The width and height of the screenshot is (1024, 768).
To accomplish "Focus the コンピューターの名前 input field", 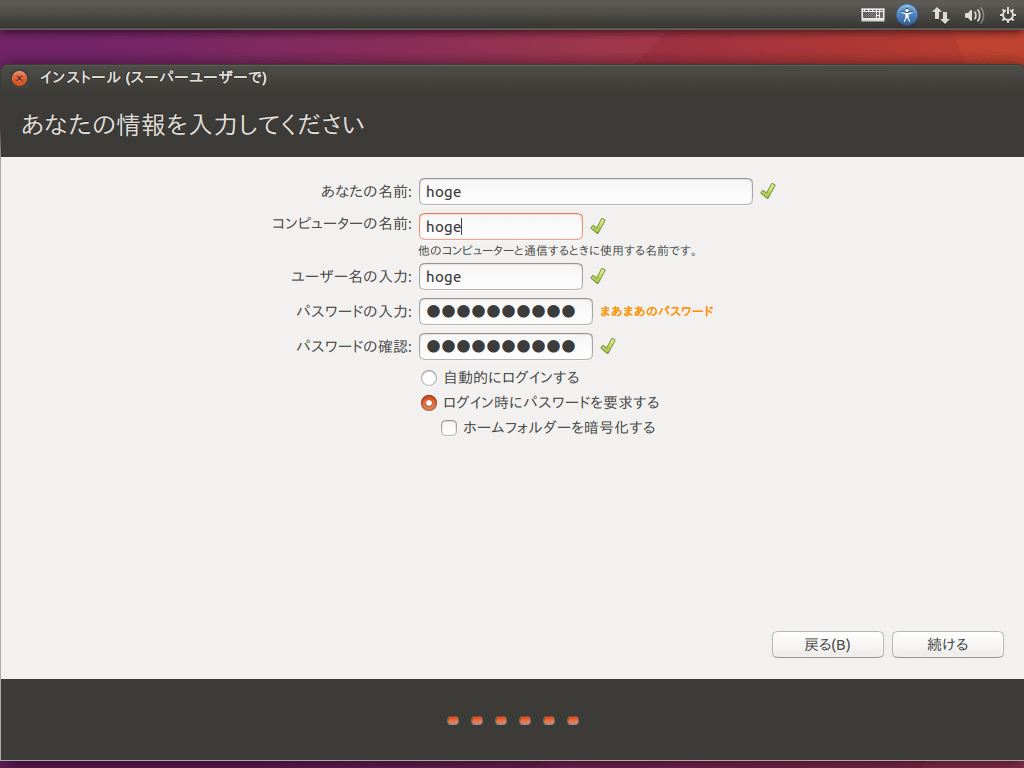I will coord(501,227).
